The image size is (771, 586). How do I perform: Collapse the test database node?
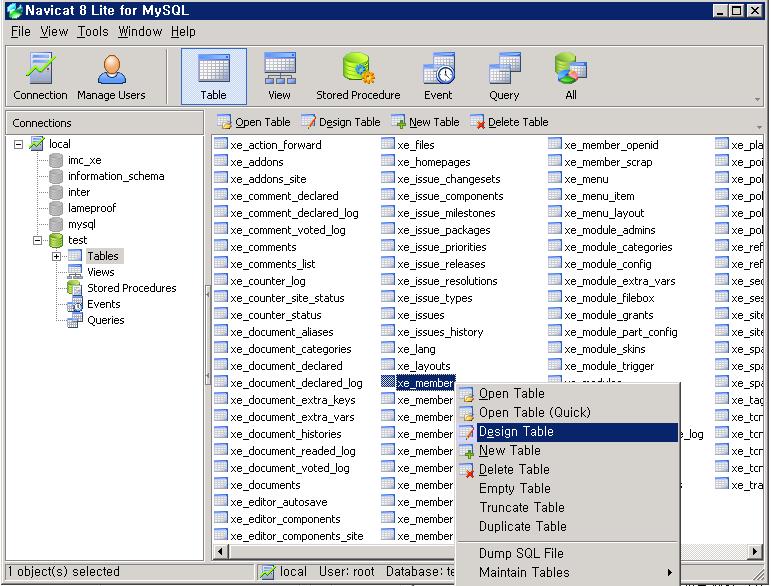coord(37,240)
